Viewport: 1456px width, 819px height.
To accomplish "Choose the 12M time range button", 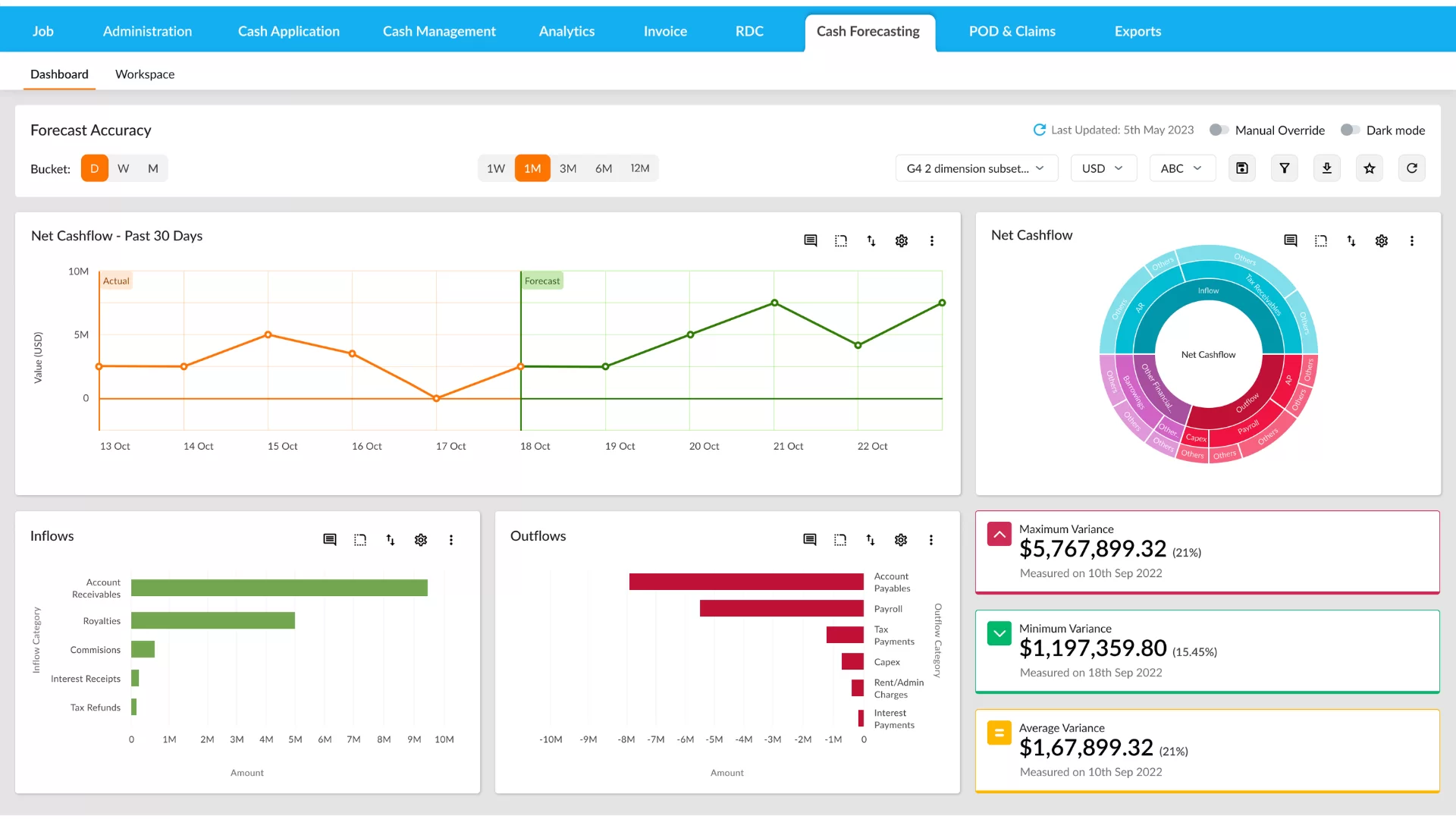I will pos(640,168).
